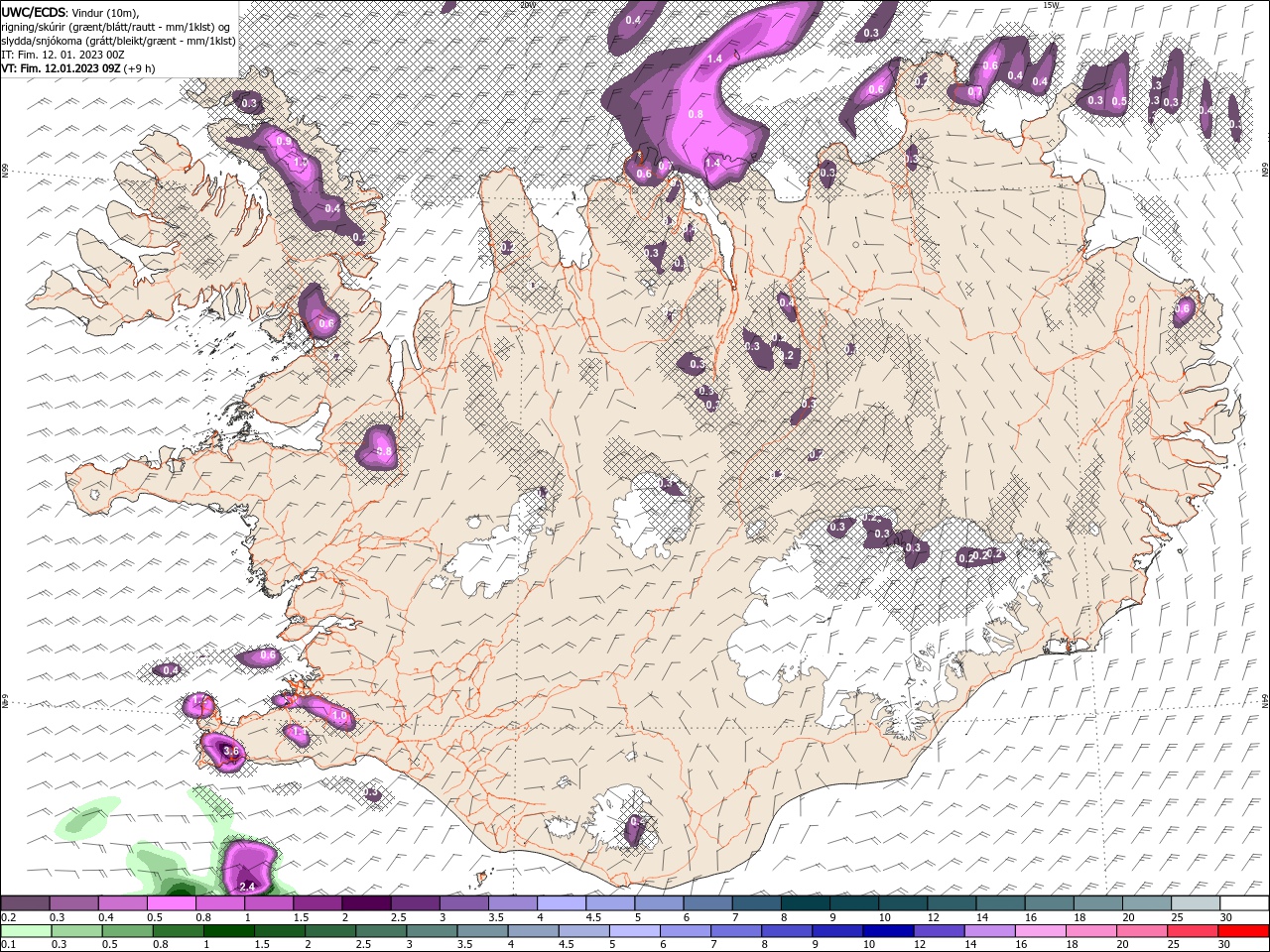Click the rain legend swatch between 4 and 4.5
This screenshot has width=1270, height=952.
533,931
